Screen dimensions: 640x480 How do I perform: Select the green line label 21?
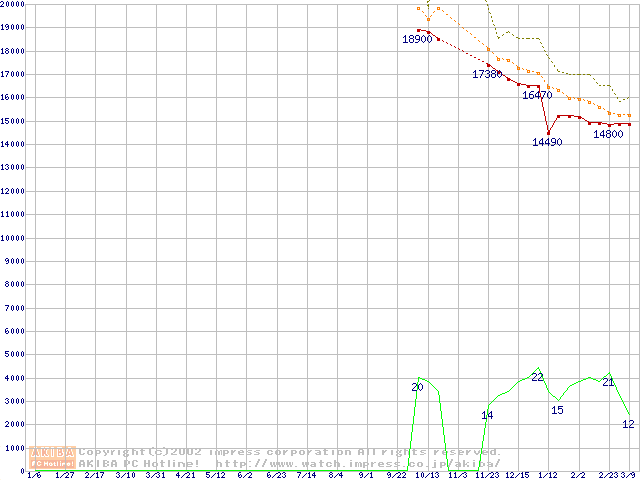608,382
